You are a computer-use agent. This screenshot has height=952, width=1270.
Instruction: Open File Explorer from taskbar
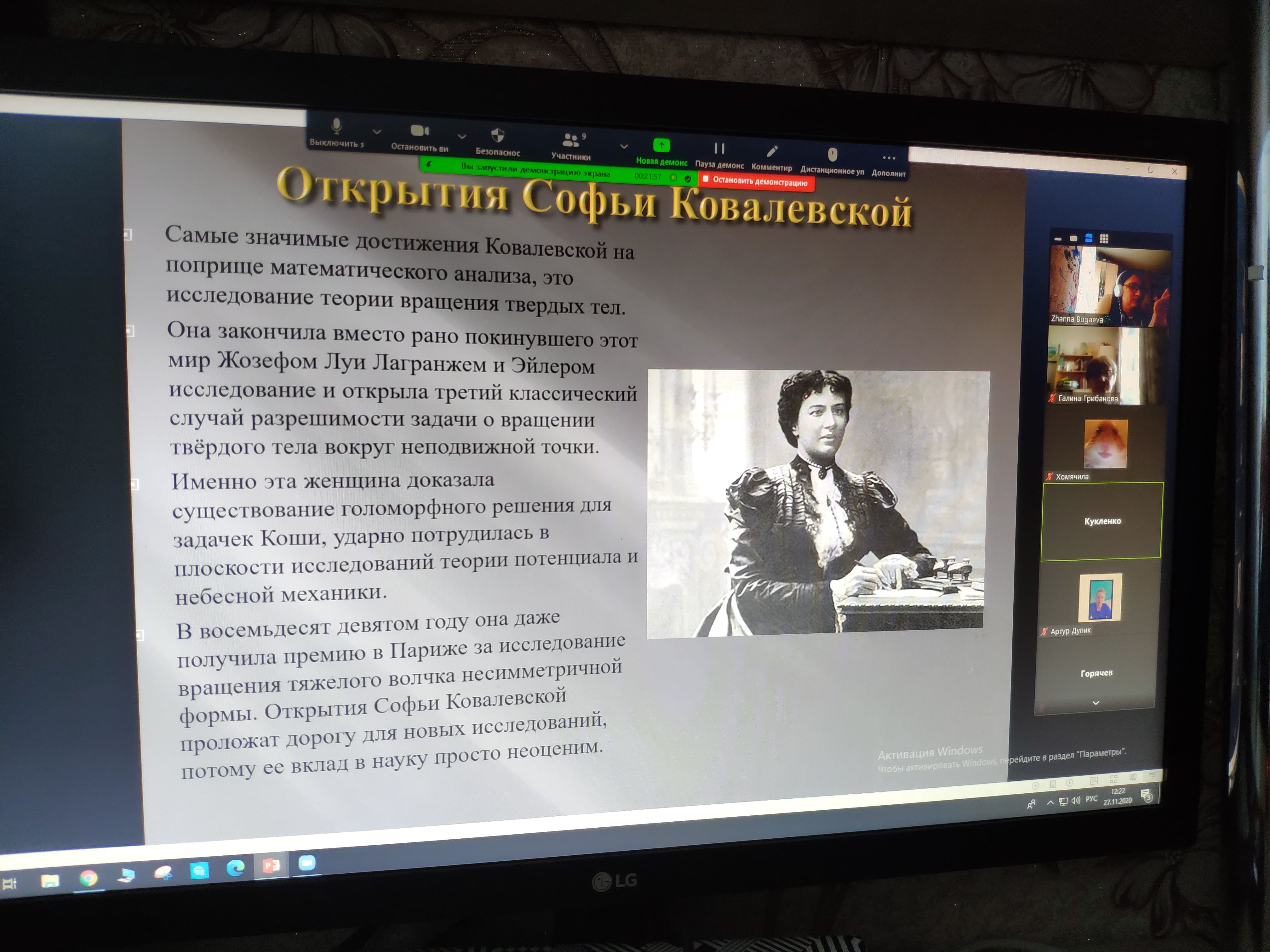click(50, 880)
